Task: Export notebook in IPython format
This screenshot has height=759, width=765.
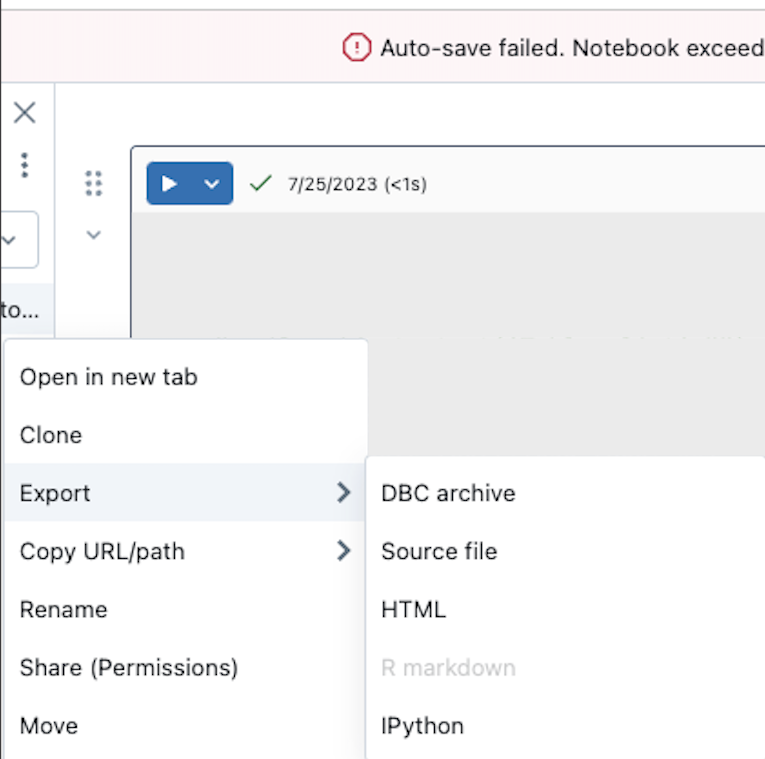Action: pos(422,725)
